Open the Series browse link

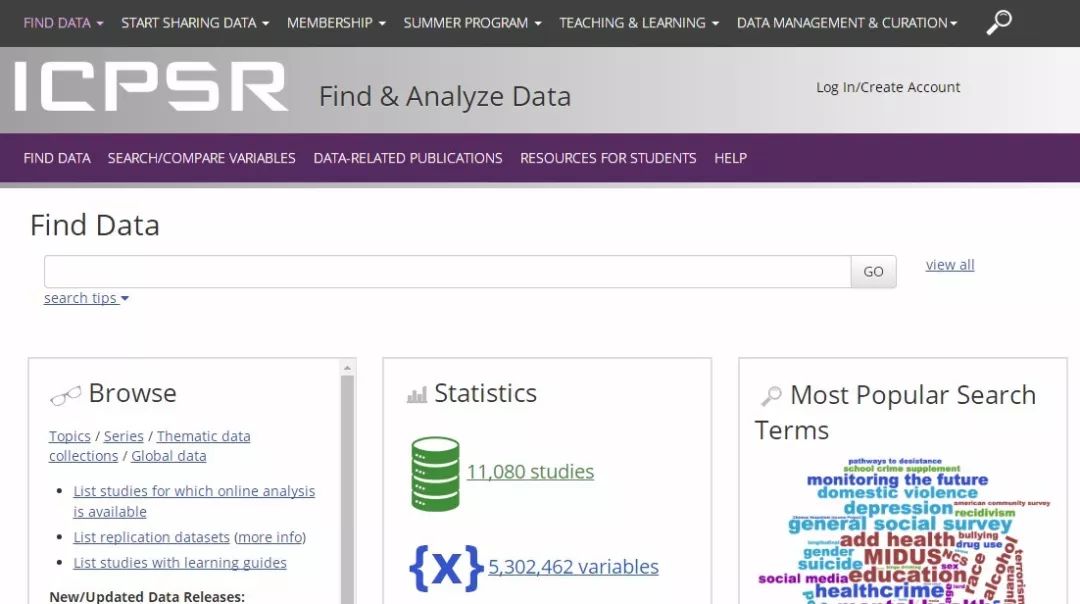coord(124,436)
